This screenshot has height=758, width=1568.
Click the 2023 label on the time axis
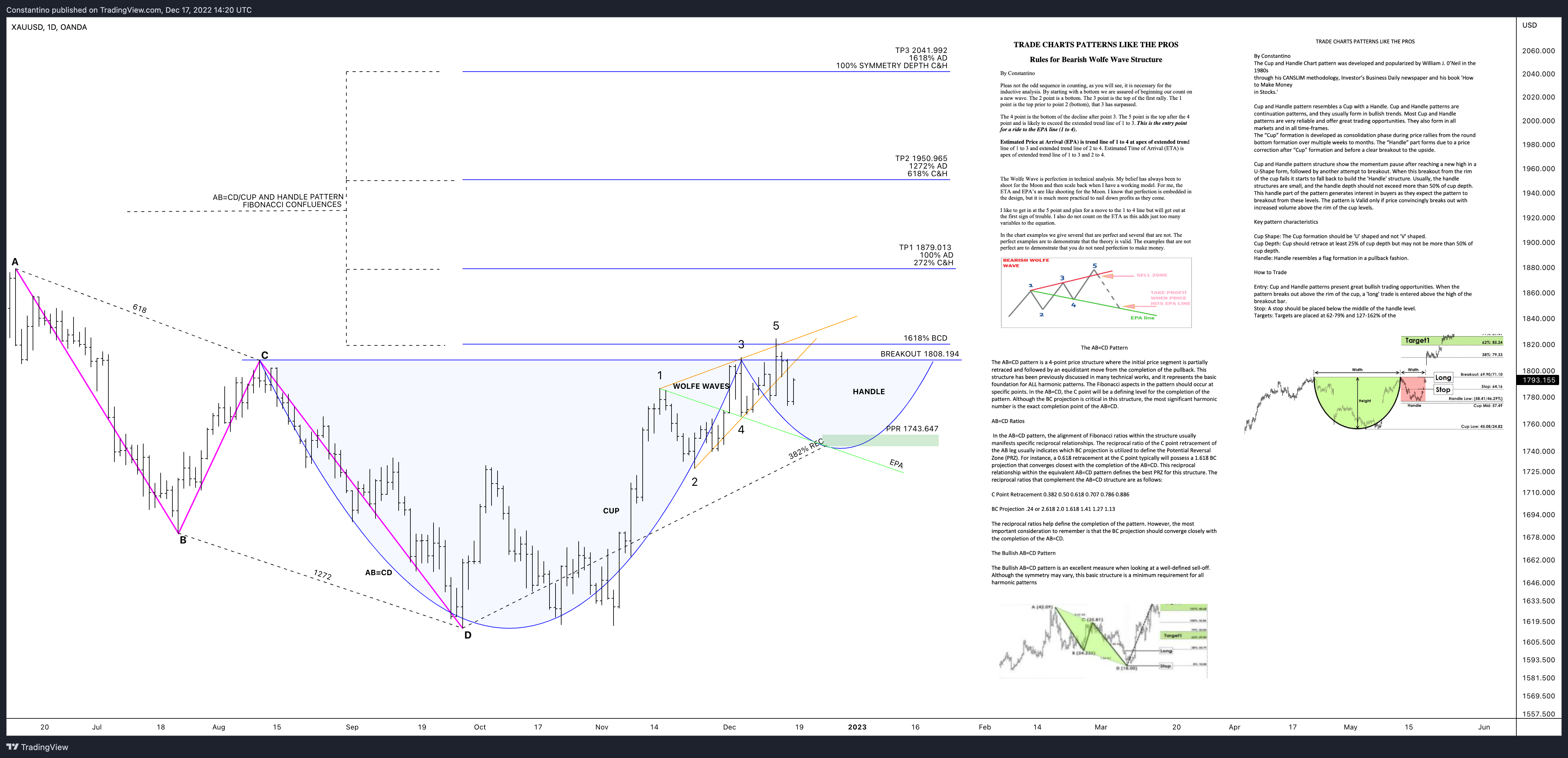[x=857, y=727]
